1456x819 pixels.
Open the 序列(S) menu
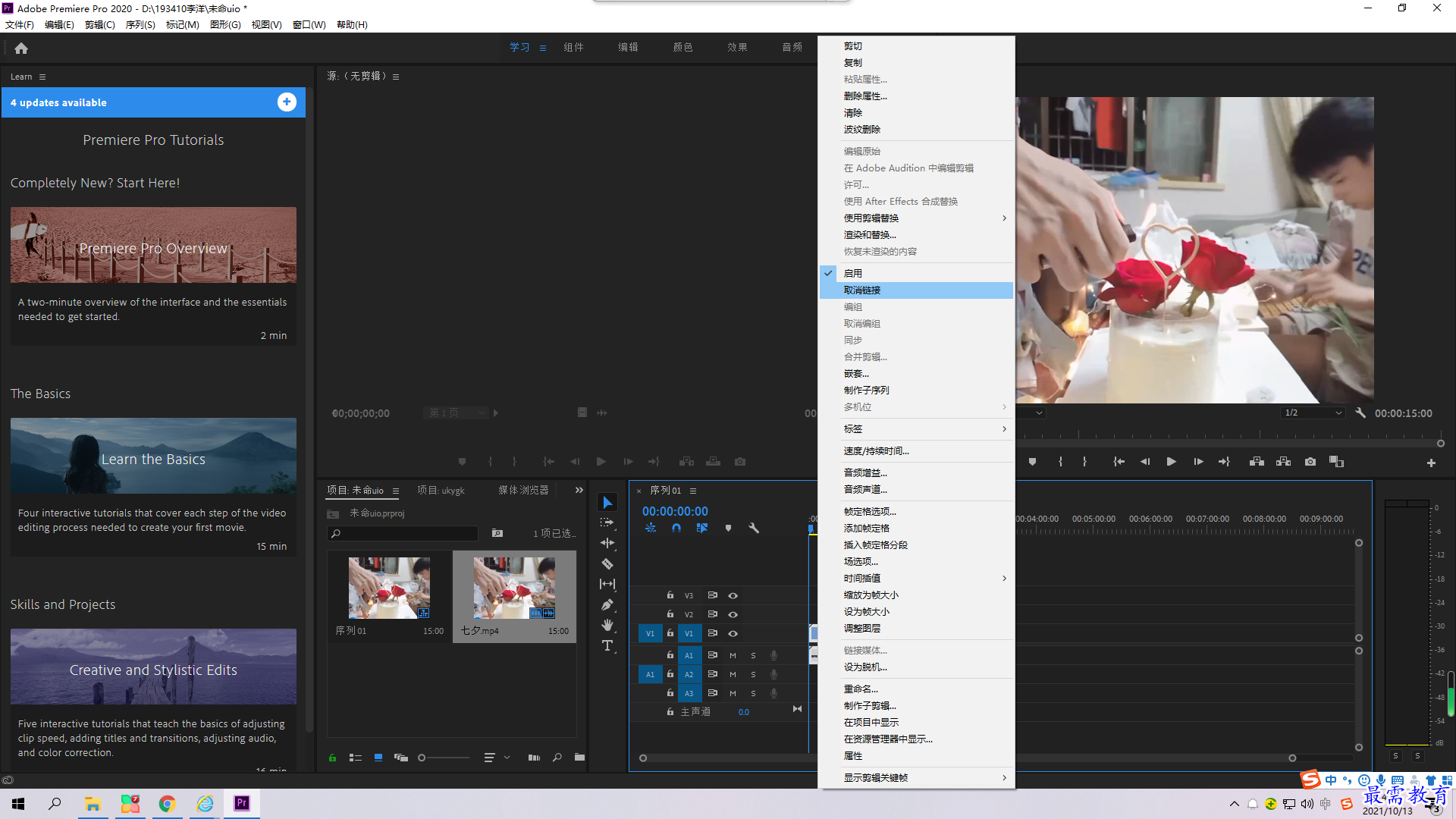pos(140,25)
